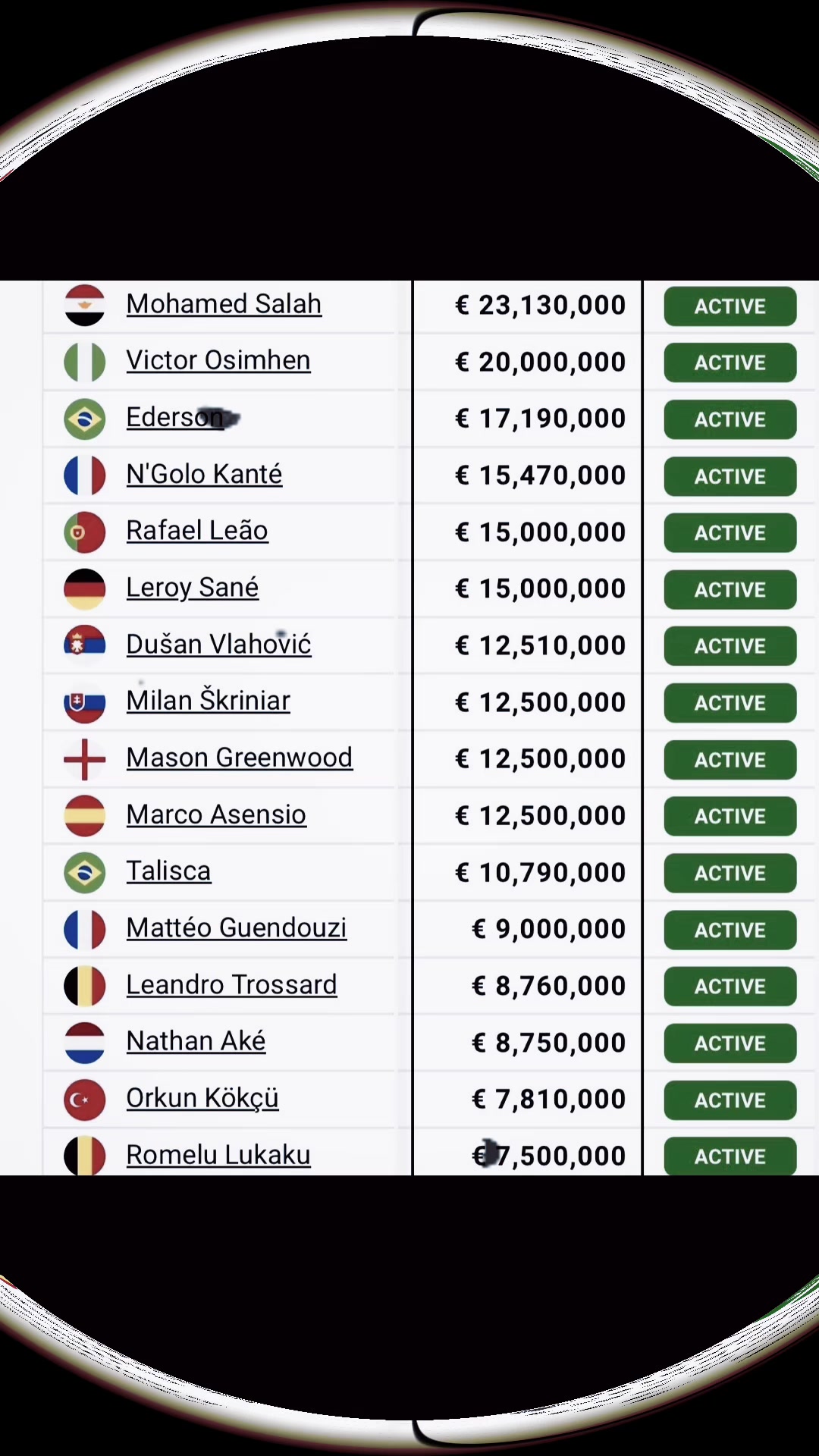Click the Slovakia flag beside Milan Škriniar
This screenshot has height=1456, width=819.
84,702
